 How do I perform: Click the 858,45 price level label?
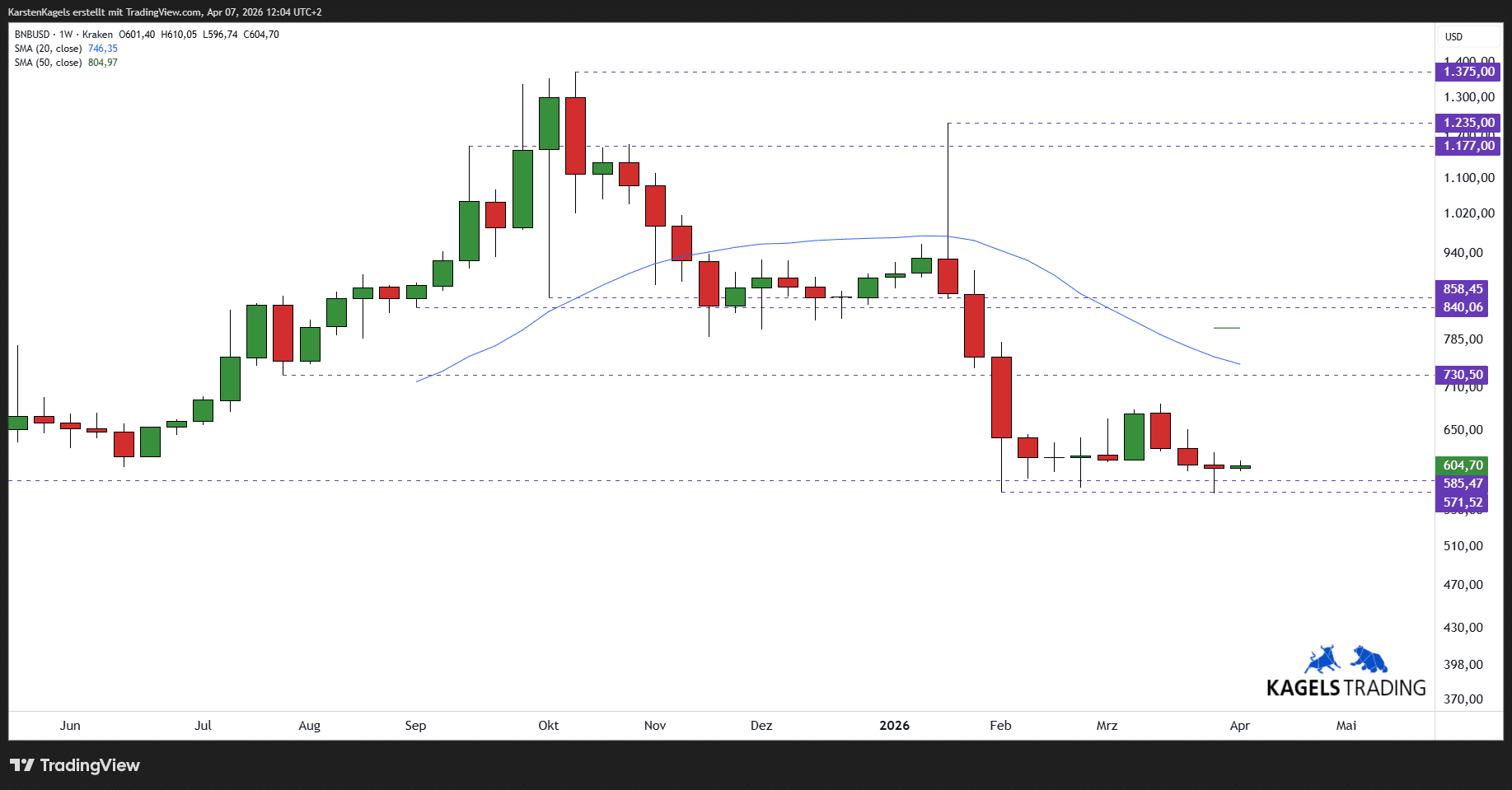(1463, 289)
